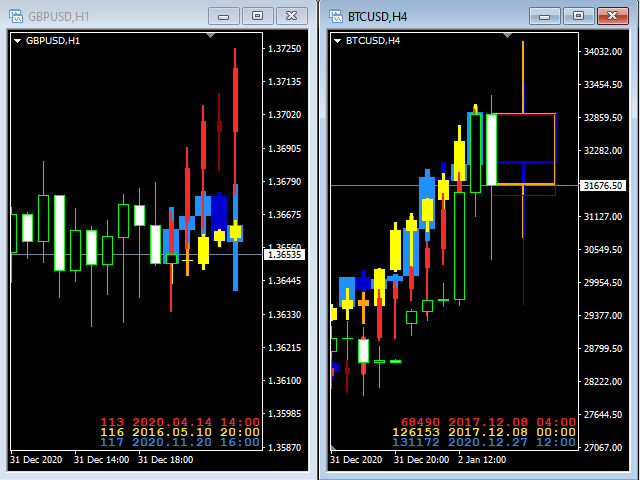Click the 29954.50 price scale value
This screenshot has width=640, height=480.
[603, 282]
